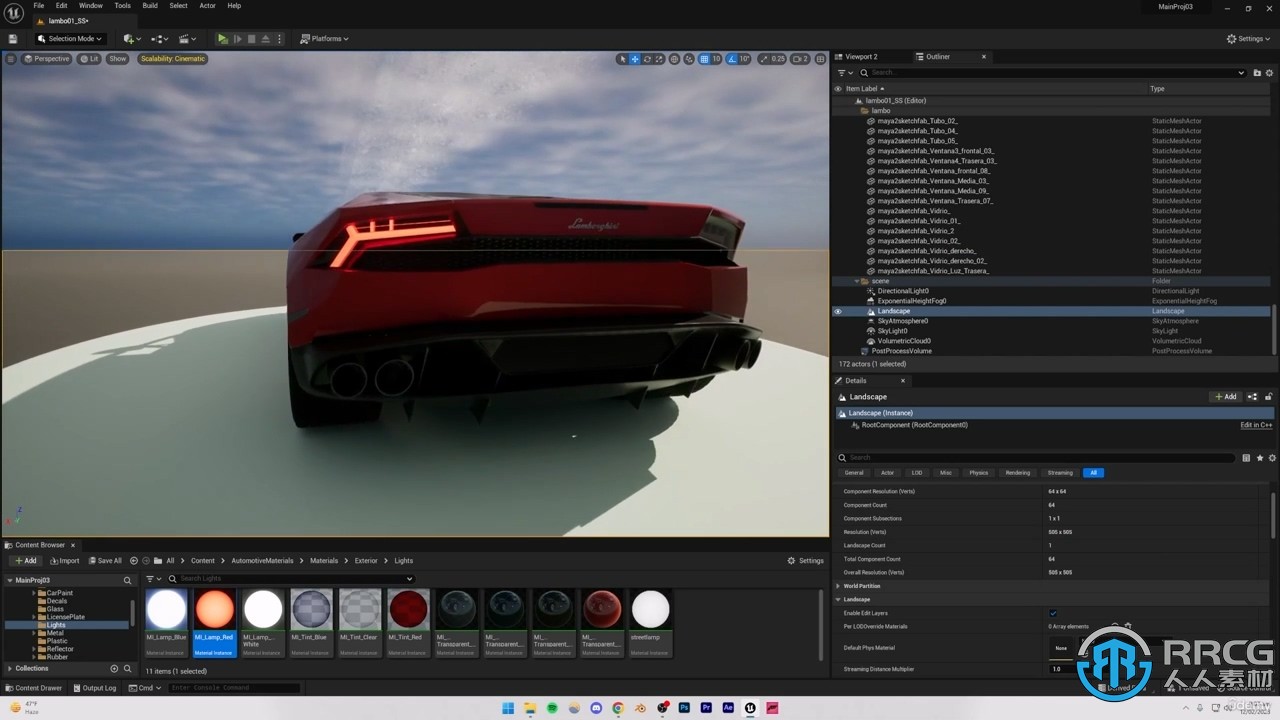
Task: Activate the Translate gizmo tool
Action: 635,59
